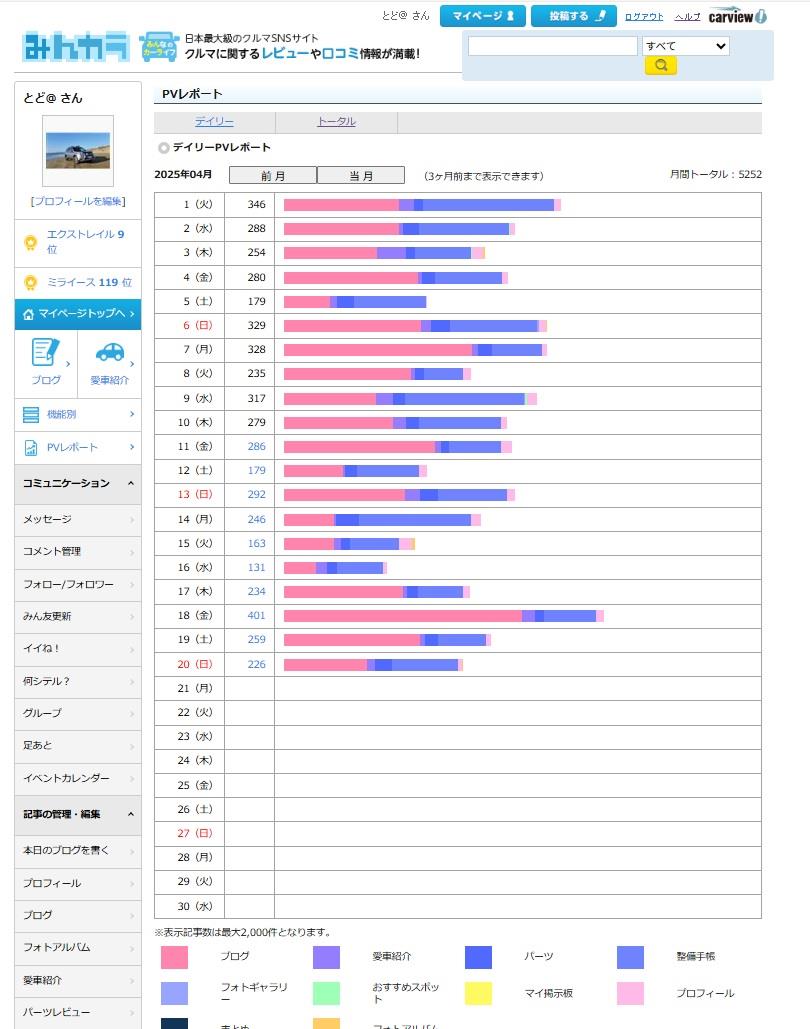Click the yellow マイ掲示板 legend swatch
Viewport: 810px width, 1029px height.
(479, 994)
